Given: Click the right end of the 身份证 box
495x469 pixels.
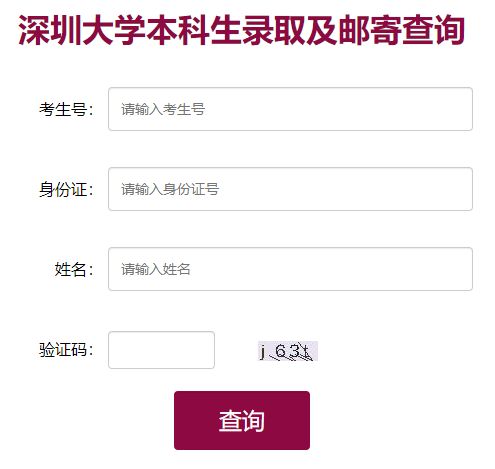Looking at the screenshot, I should click(x=463, y=189).
